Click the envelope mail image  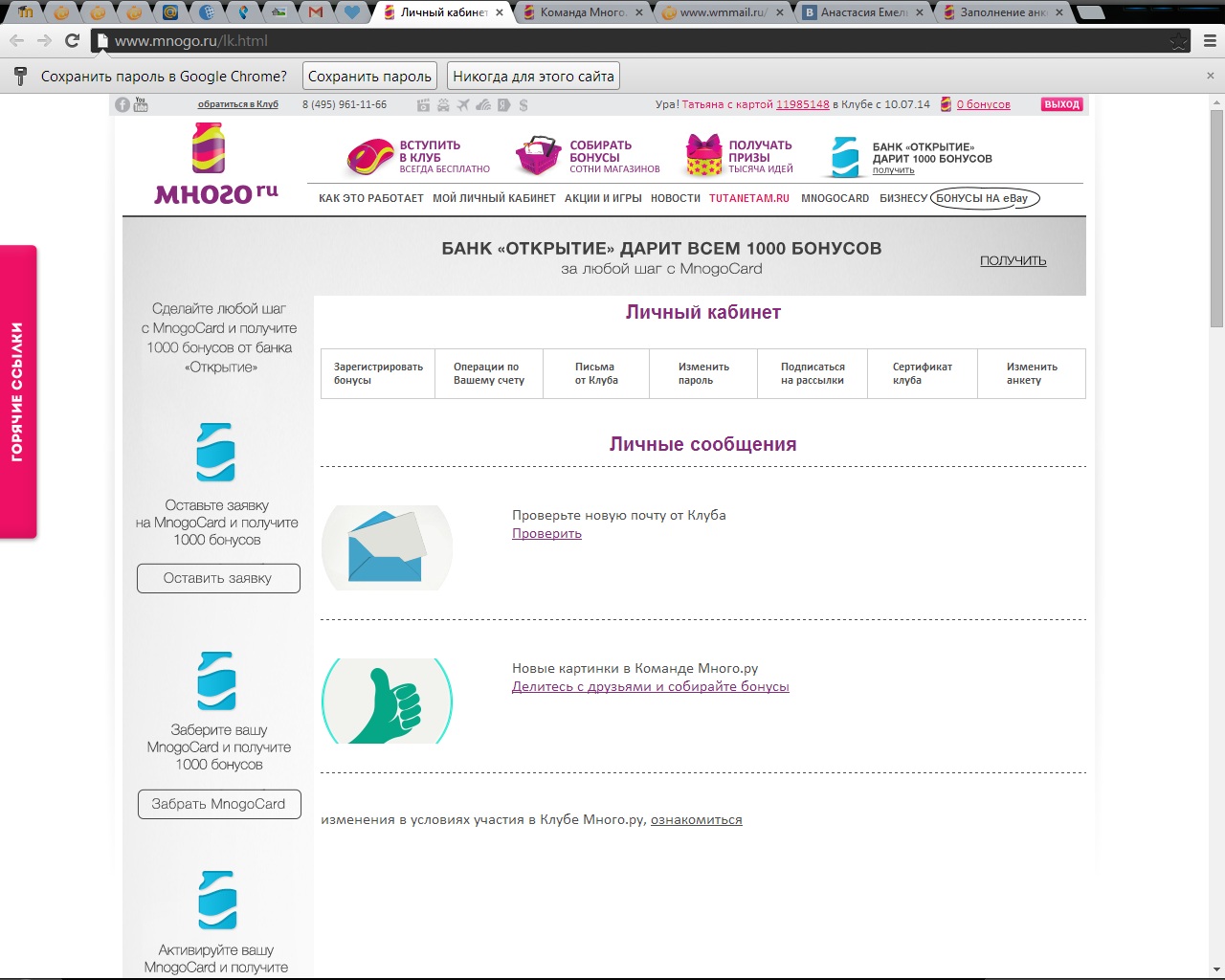(388, 547)
